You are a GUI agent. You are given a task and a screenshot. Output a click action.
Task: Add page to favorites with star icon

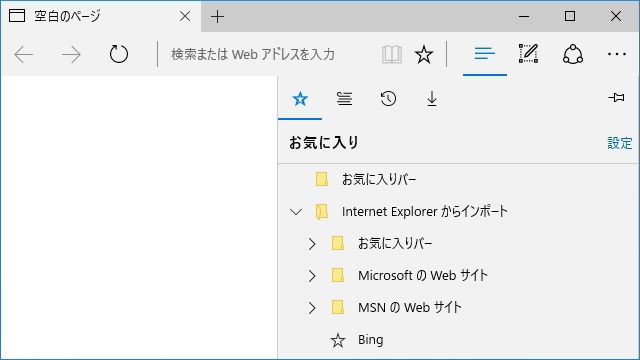click(424, 54)
